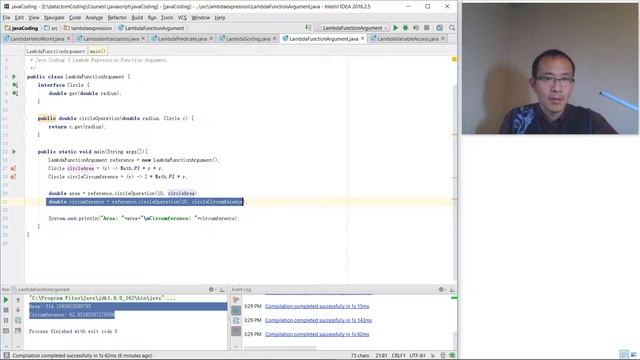This screenshot has width=640, height=360.
Task: Change line separator CRLF in the status bar
Action: point(398,356)
